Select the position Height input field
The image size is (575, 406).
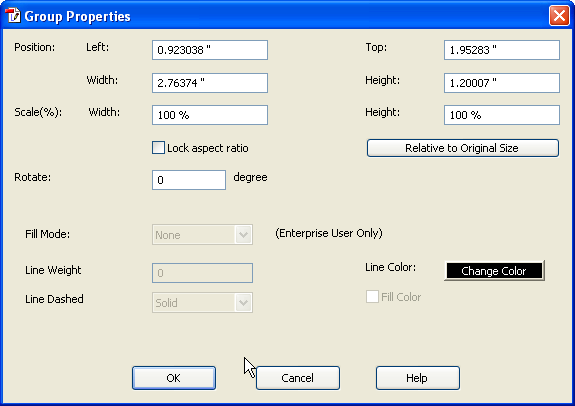[502, 83]
